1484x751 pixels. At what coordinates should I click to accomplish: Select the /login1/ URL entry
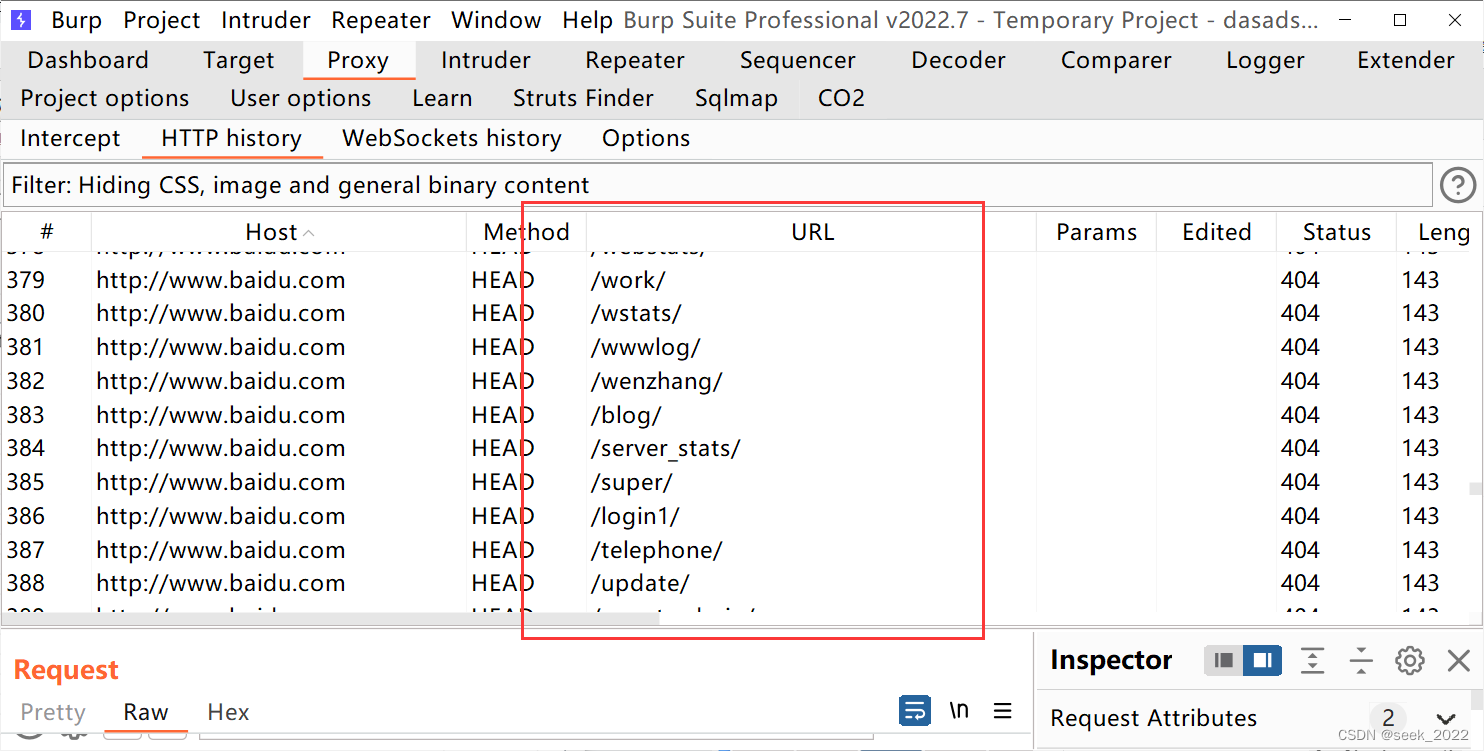click(635, 516)
